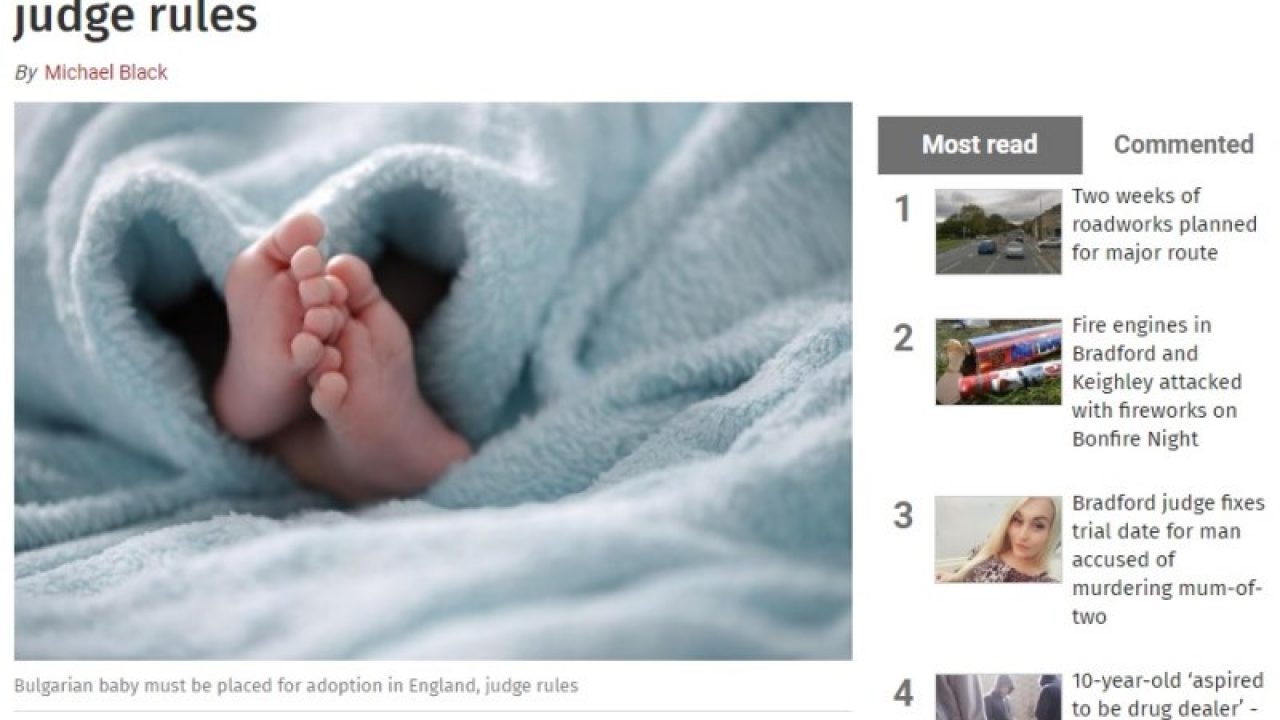Open 'Fire engines in Bradford and Keighley' article
Screen dimensions: 1280x720
click(x=1156, y=382)
